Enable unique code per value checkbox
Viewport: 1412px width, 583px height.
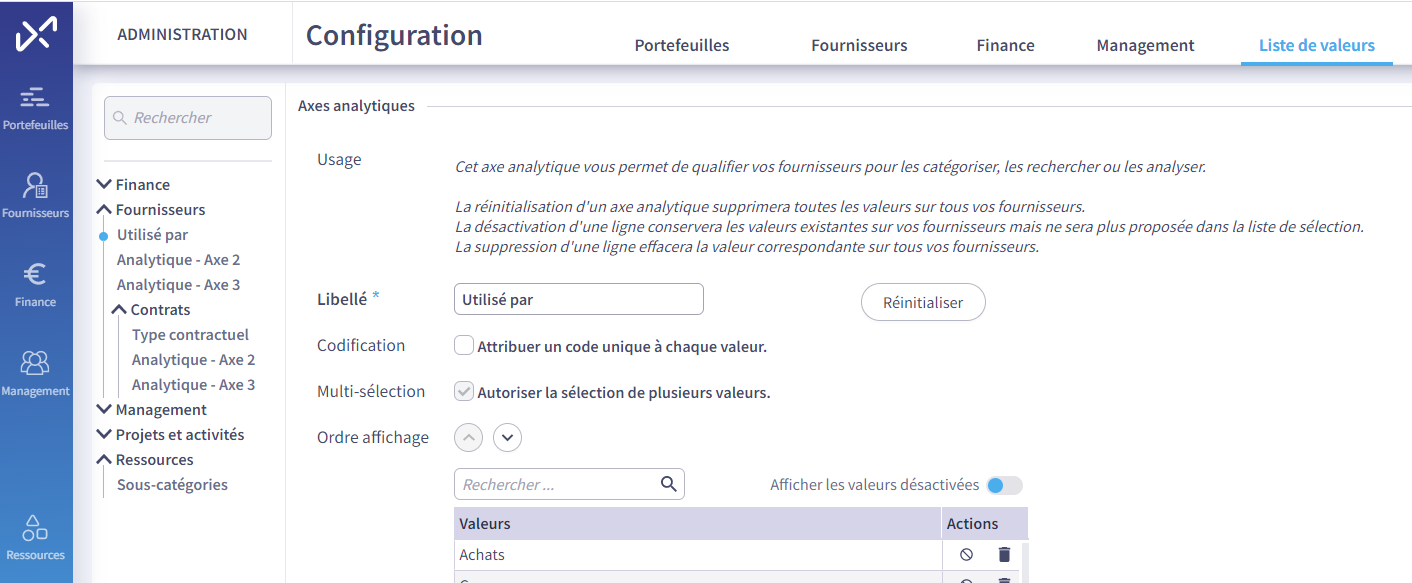(x=464, y=345)
